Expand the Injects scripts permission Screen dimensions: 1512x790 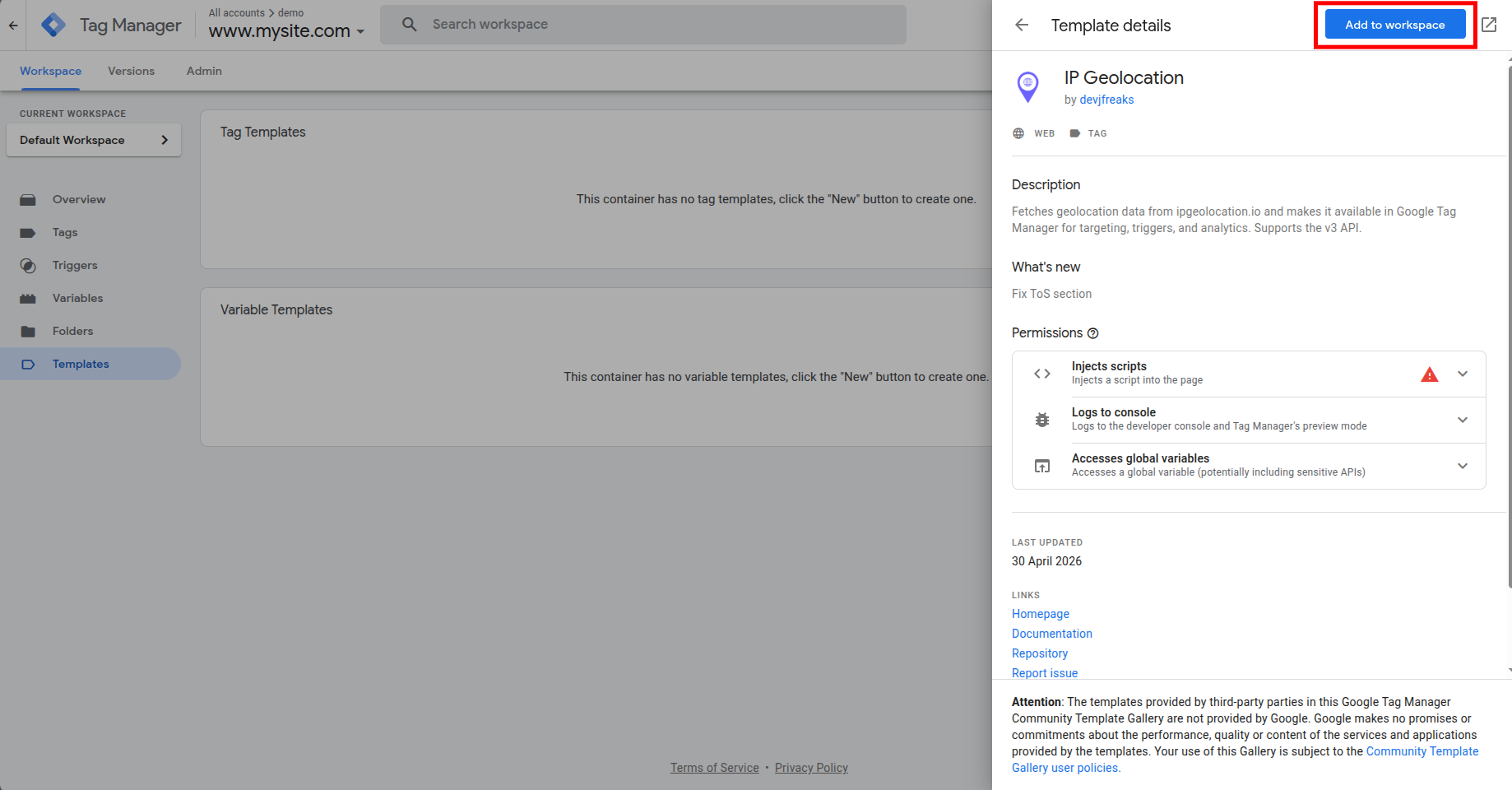[x=1463, y=374]
